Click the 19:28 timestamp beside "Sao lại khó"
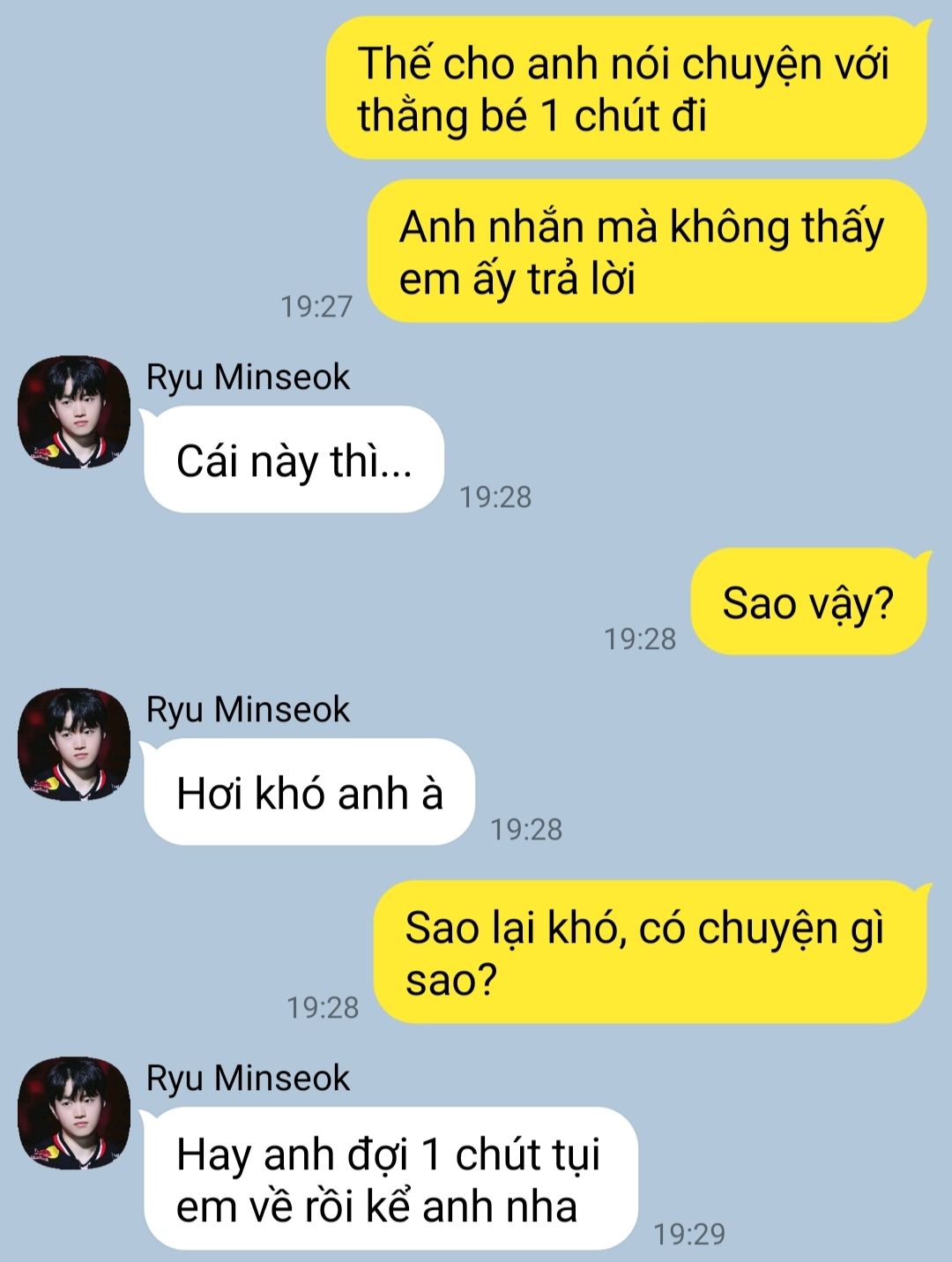The height and width of the screenshot is (1262, 952). pos(323,1007)
